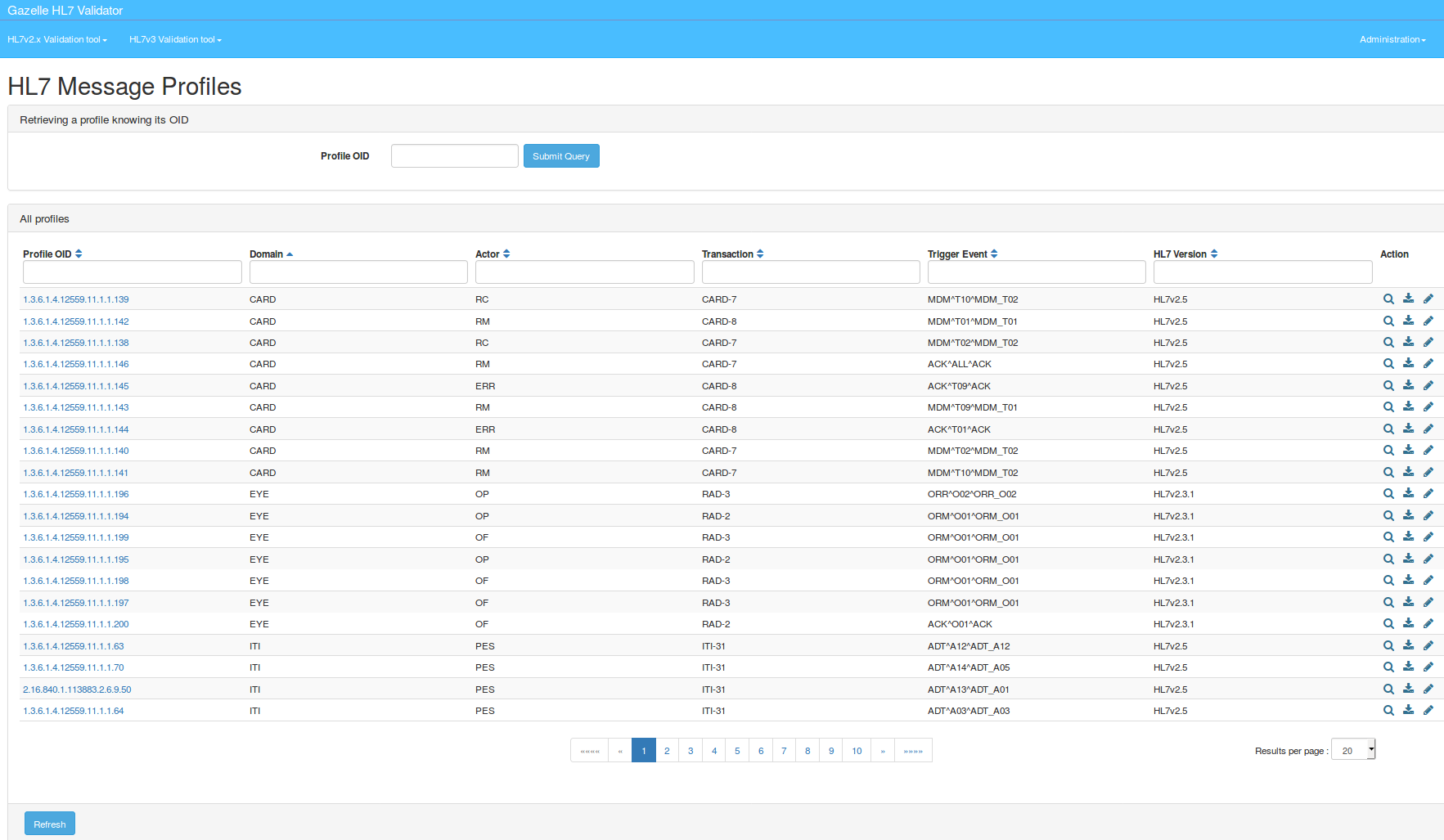1444x840 pixels.
Task: Click the Trigger Event filter box
Action: pyautogui.click(x=1037, y=272)
